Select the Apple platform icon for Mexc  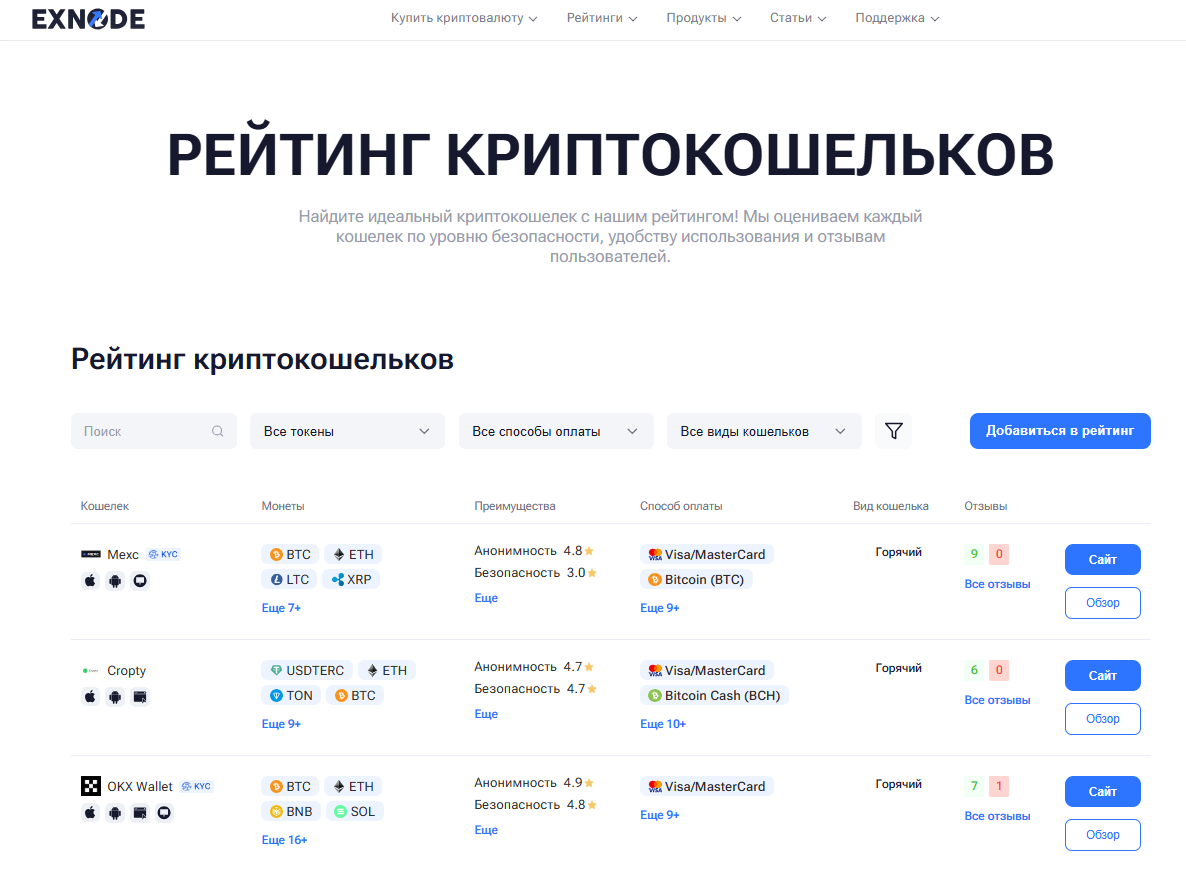[89, 580]
